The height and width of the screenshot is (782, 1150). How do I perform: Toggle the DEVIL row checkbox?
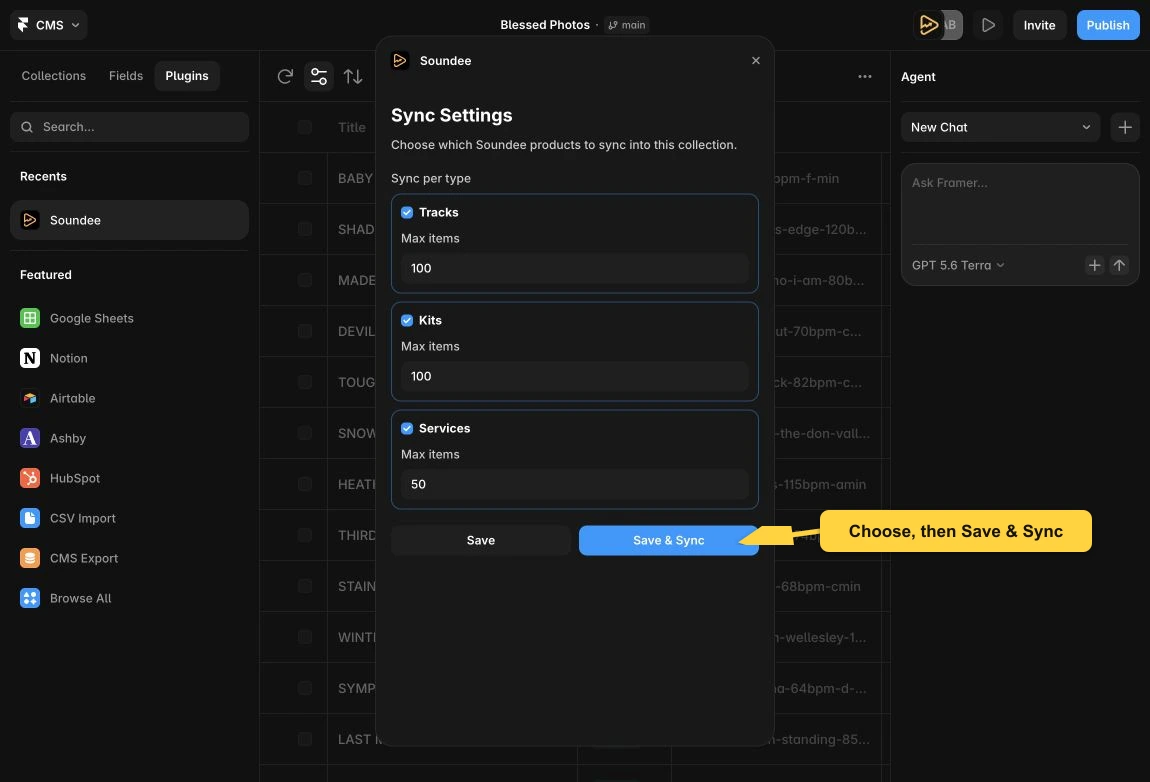(x=305, y=332)
